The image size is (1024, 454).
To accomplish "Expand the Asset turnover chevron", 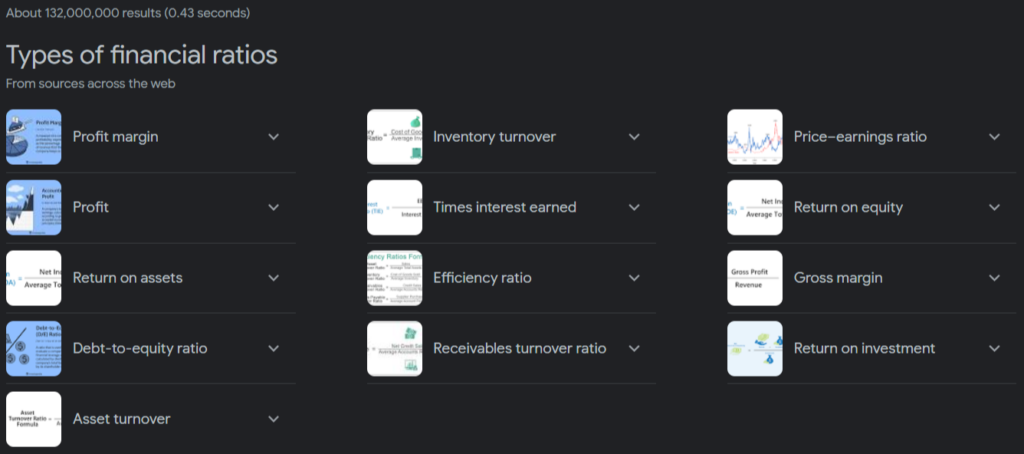I will tap(274, 419).
